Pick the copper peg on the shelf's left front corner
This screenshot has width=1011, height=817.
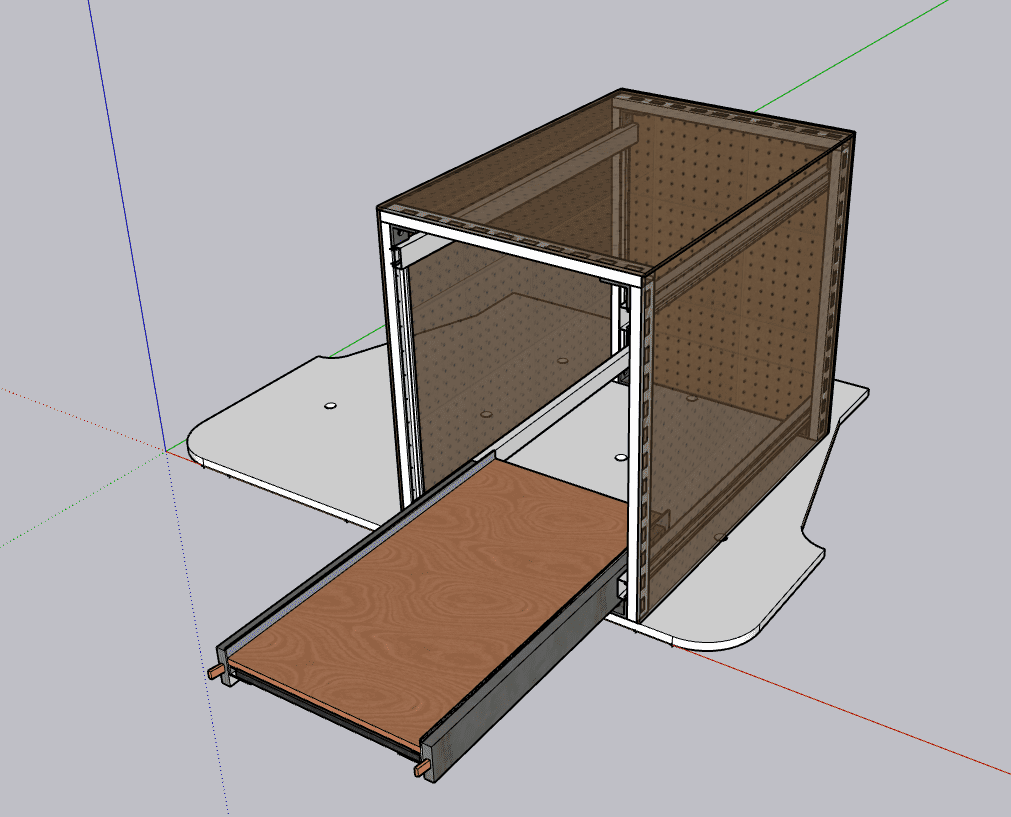pyautogui.click(x=217, y=672)
